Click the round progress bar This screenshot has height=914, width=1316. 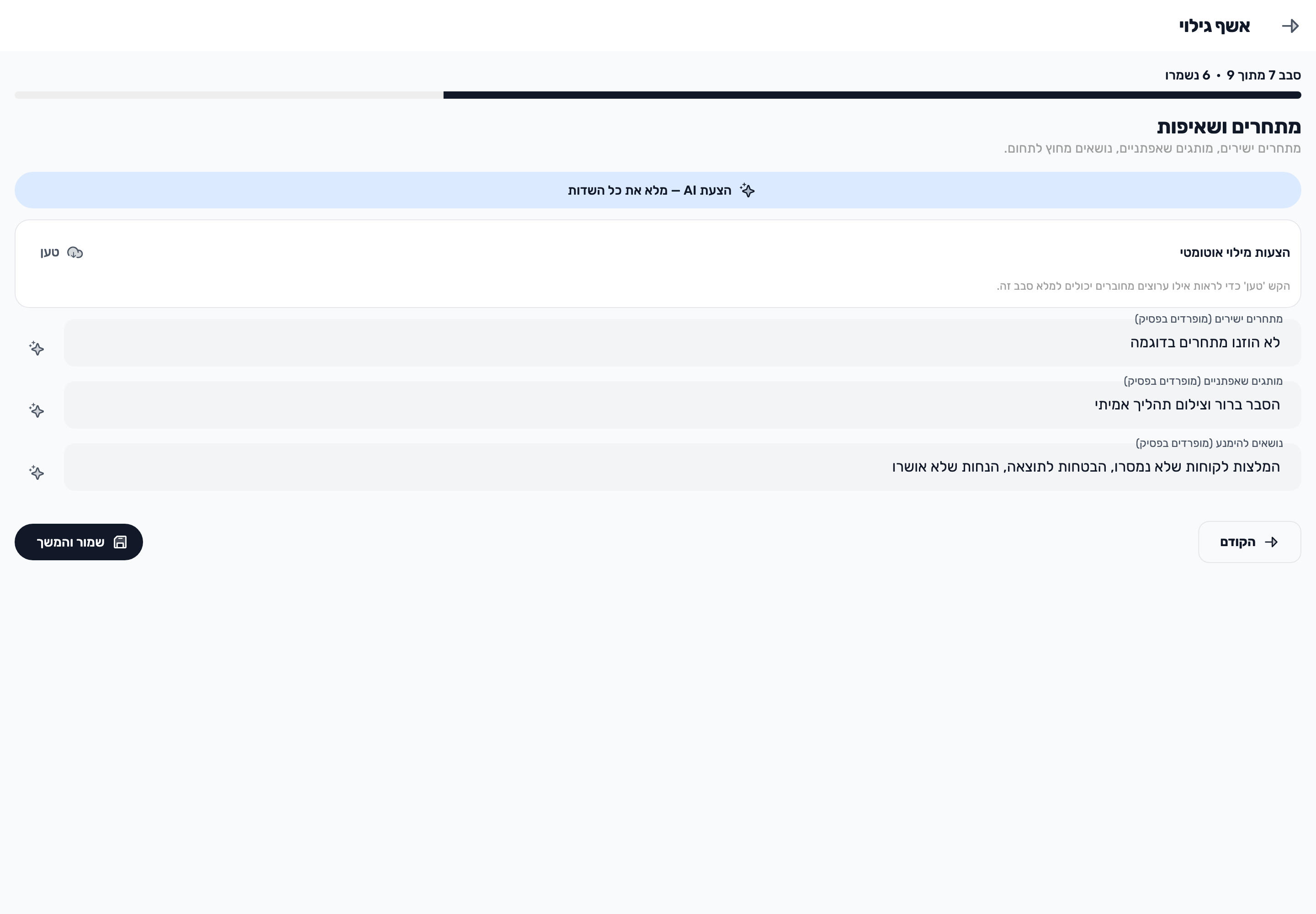pos(658,95)
